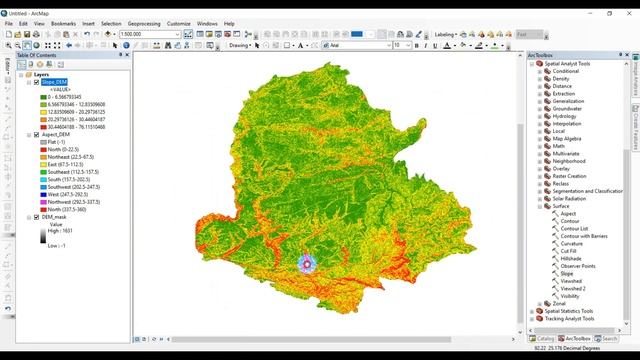Select the Zoom Out magnifier tool
Screen dimensions: 640x360
[18, 45]
